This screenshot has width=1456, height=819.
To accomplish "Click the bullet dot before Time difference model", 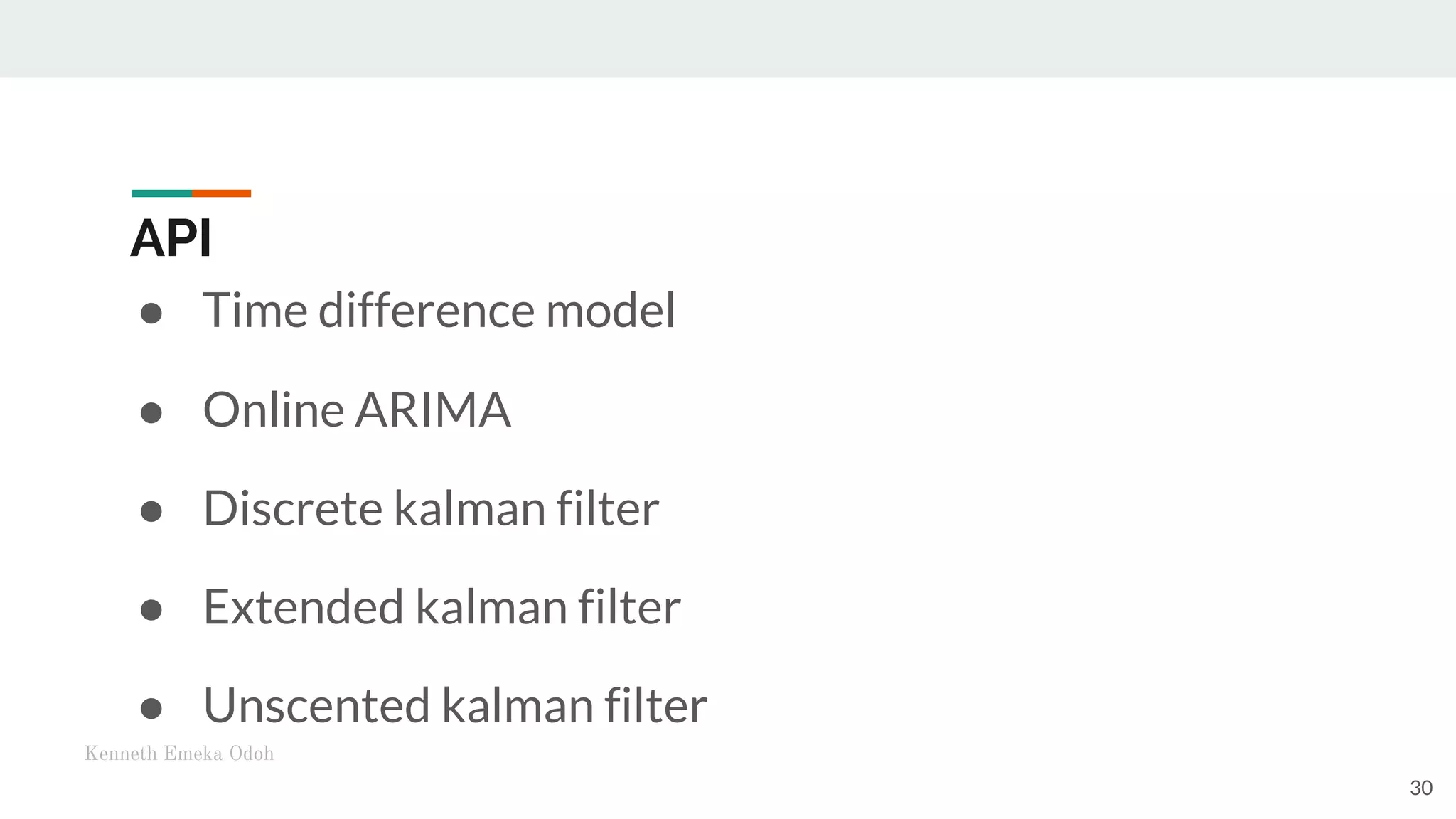I will pyautogui.click(x=151, y=314).
